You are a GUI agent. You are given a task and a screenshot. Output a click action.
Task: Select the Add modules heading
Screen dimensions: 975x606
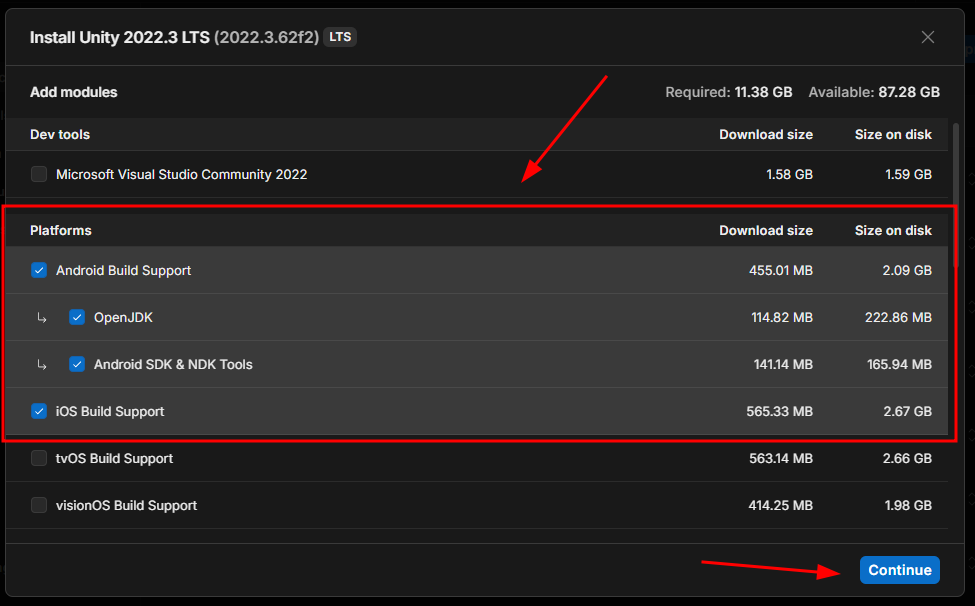click(74, 92)
